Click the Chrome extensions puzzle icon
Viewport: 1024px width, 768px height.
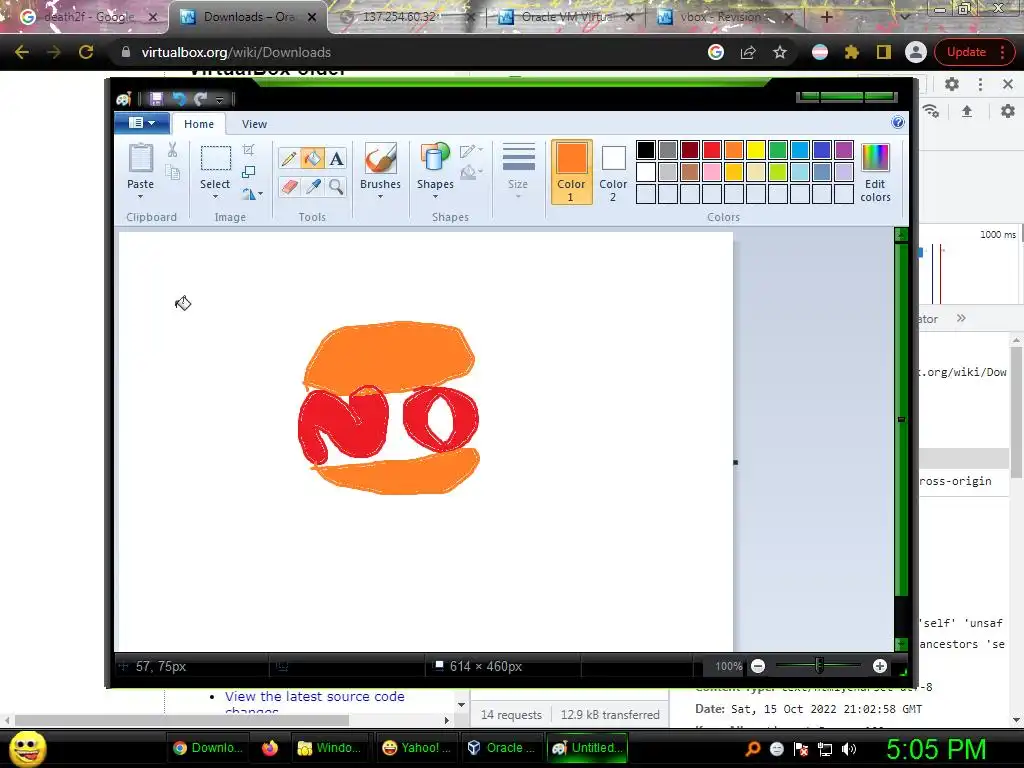click(852, 52)
